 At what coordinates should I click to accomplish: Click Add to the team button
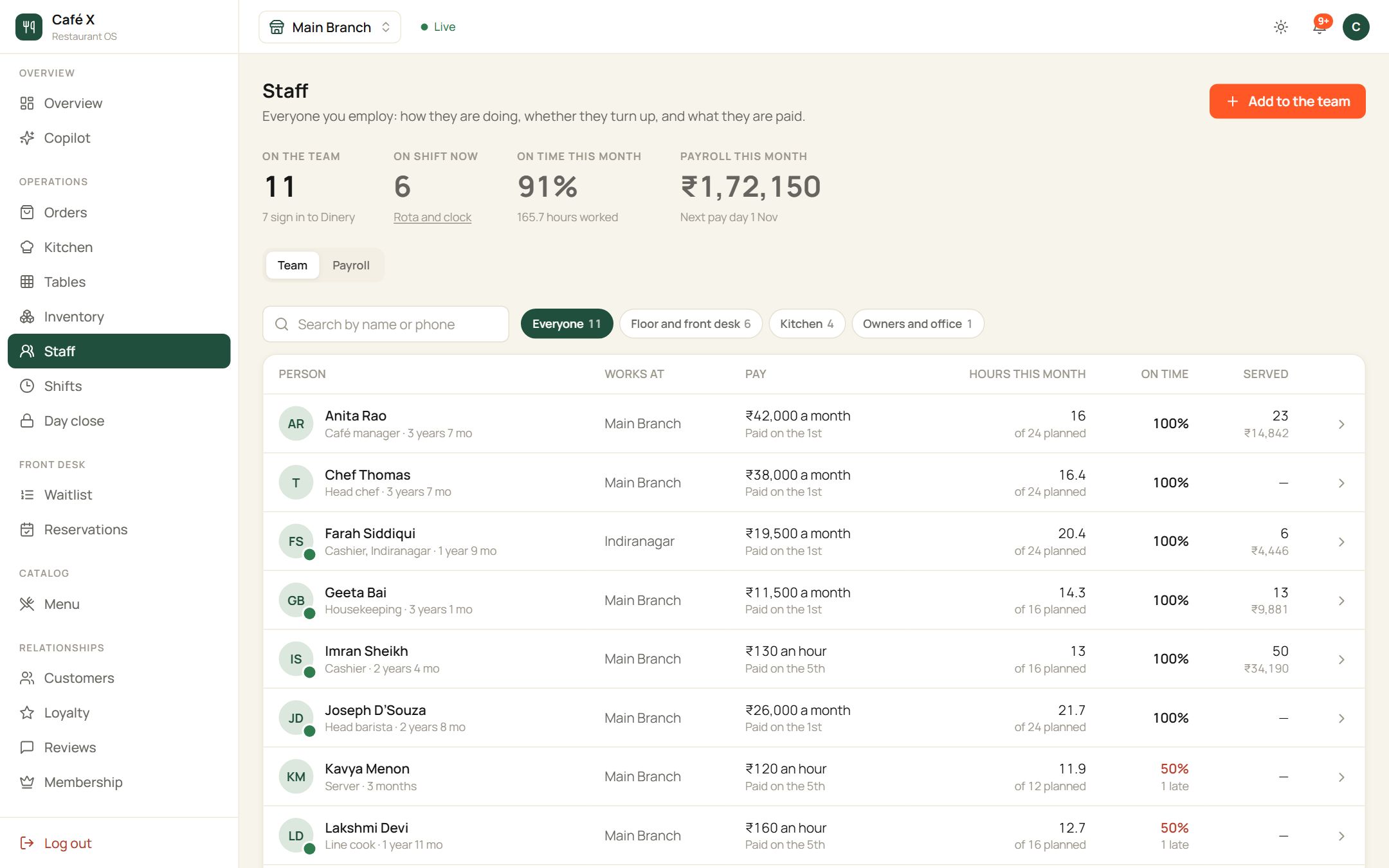click(x=1287, y=102)
